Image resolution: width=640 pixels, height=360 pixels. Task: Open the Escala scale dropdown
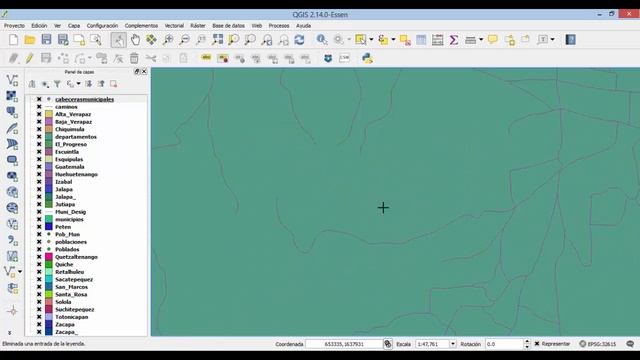coord(453,344)
